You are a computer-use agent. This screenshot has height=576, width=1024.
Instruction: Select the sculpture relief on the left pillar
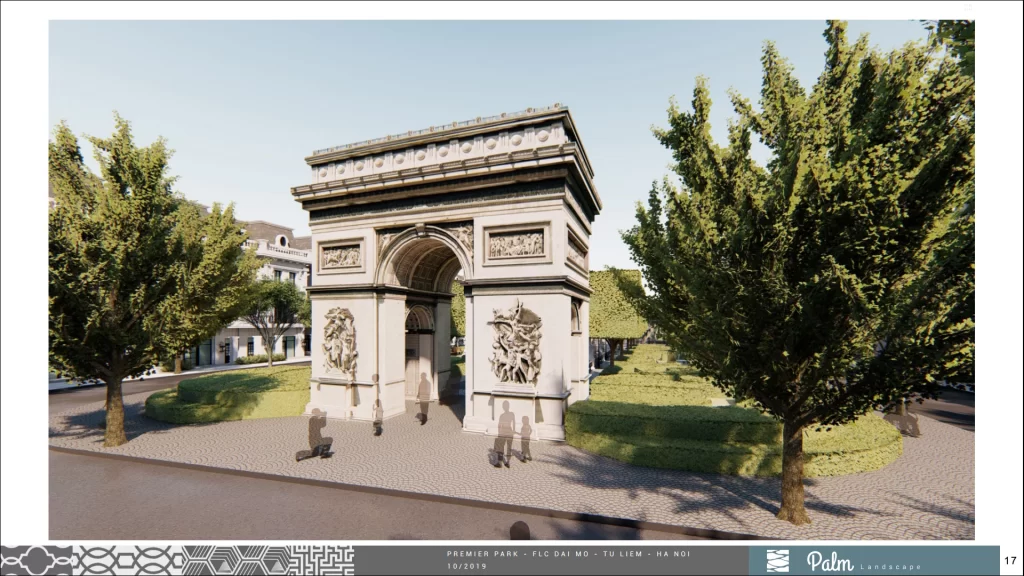pyautogui.click(x=340, y=342)
